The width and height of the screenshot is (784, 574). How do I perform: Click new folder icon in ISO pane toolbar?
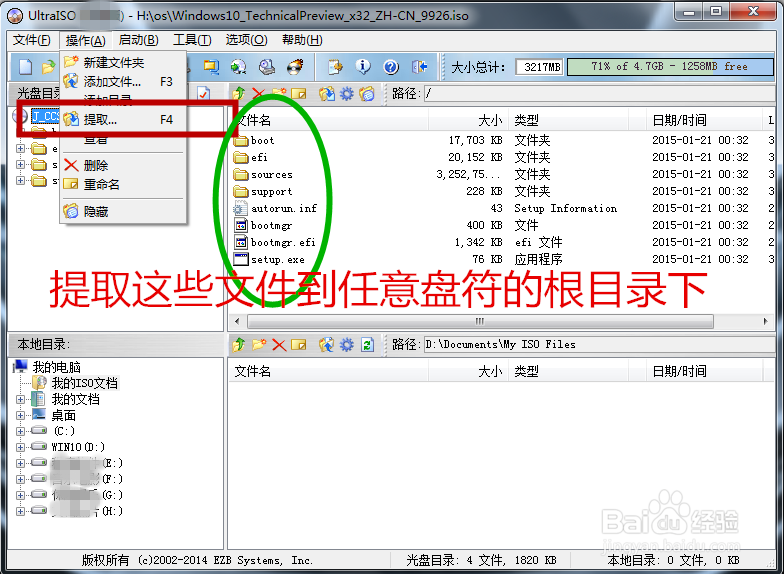[278, 93]
